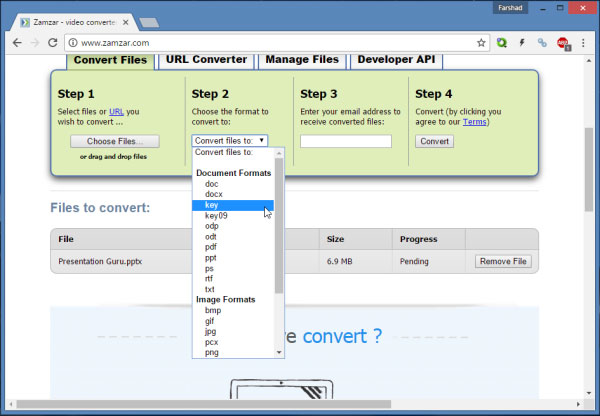Select pcx image format
600x416 pixels.
233,342
